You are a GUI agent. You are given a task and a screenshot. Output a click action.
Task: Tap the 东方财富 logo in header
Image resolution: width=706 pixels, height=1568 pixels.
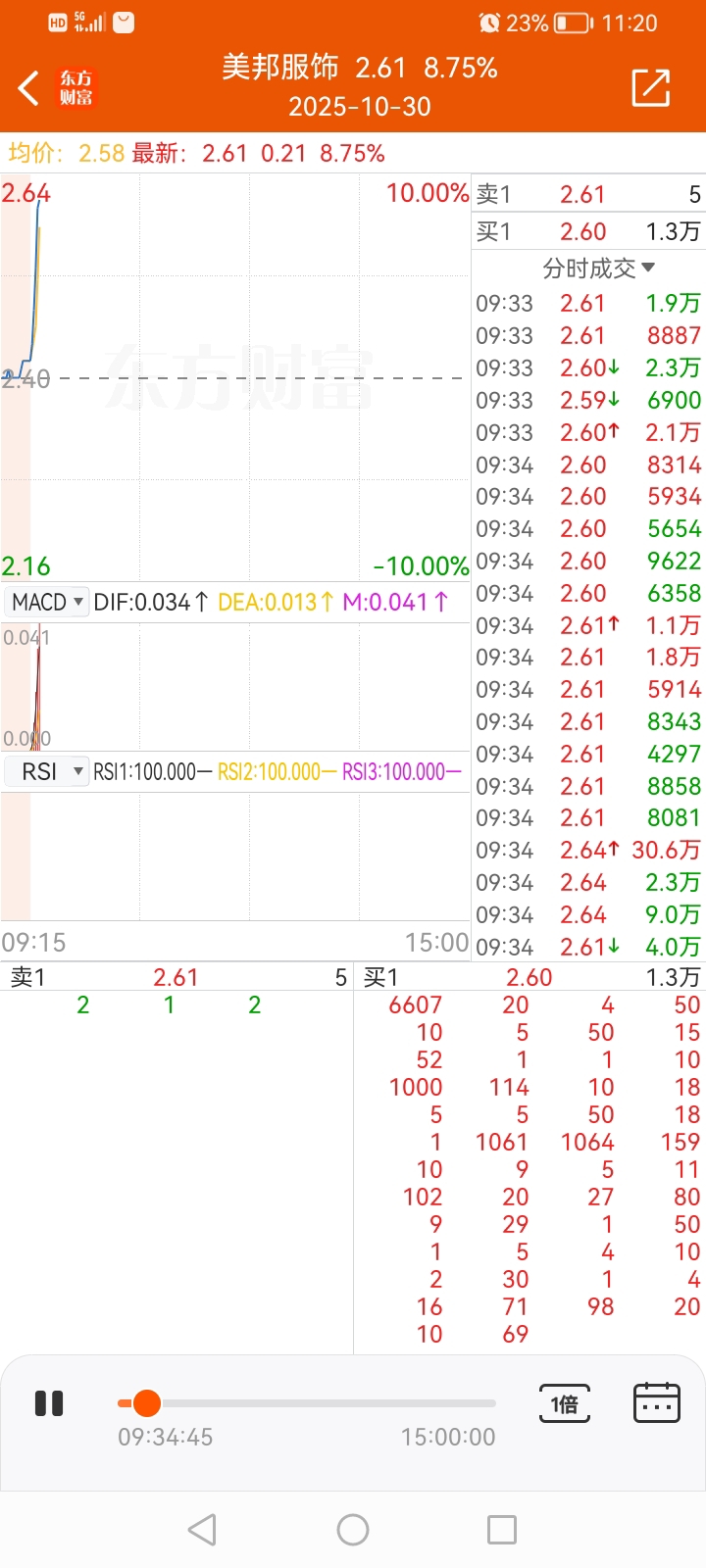tap(76, 87)
